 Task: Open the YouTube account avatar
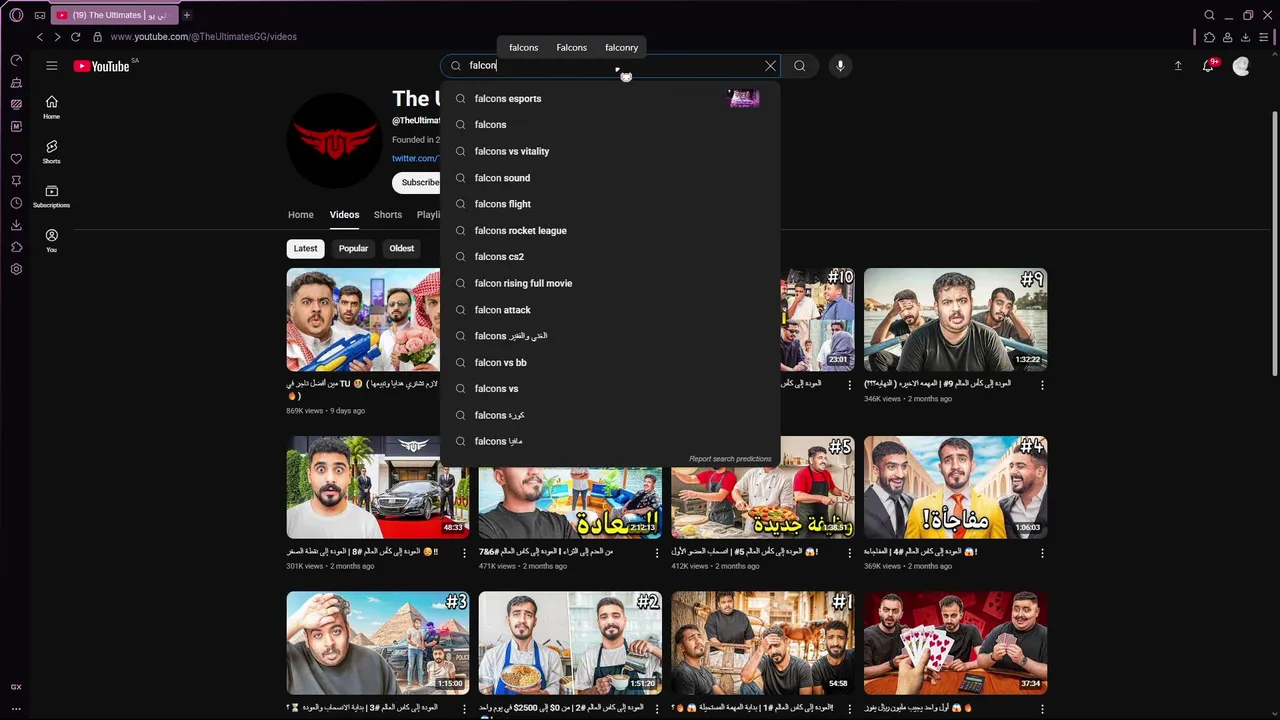pyautogui.click(x=1241, y=66)
